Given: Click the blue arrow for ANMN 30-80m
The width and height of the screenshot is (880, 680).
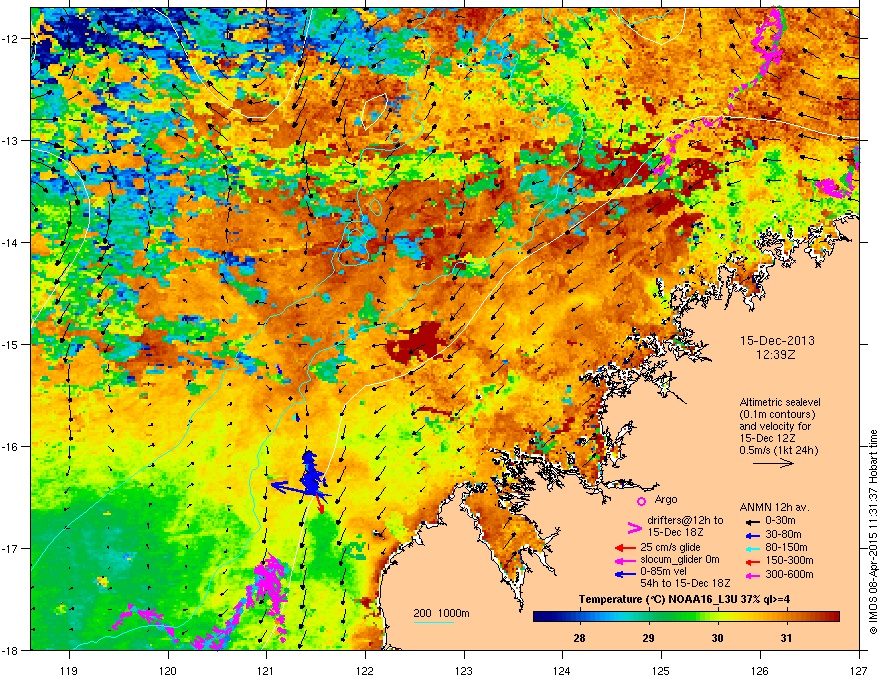Looking at the screenshot, I should [x=751, y=535].
